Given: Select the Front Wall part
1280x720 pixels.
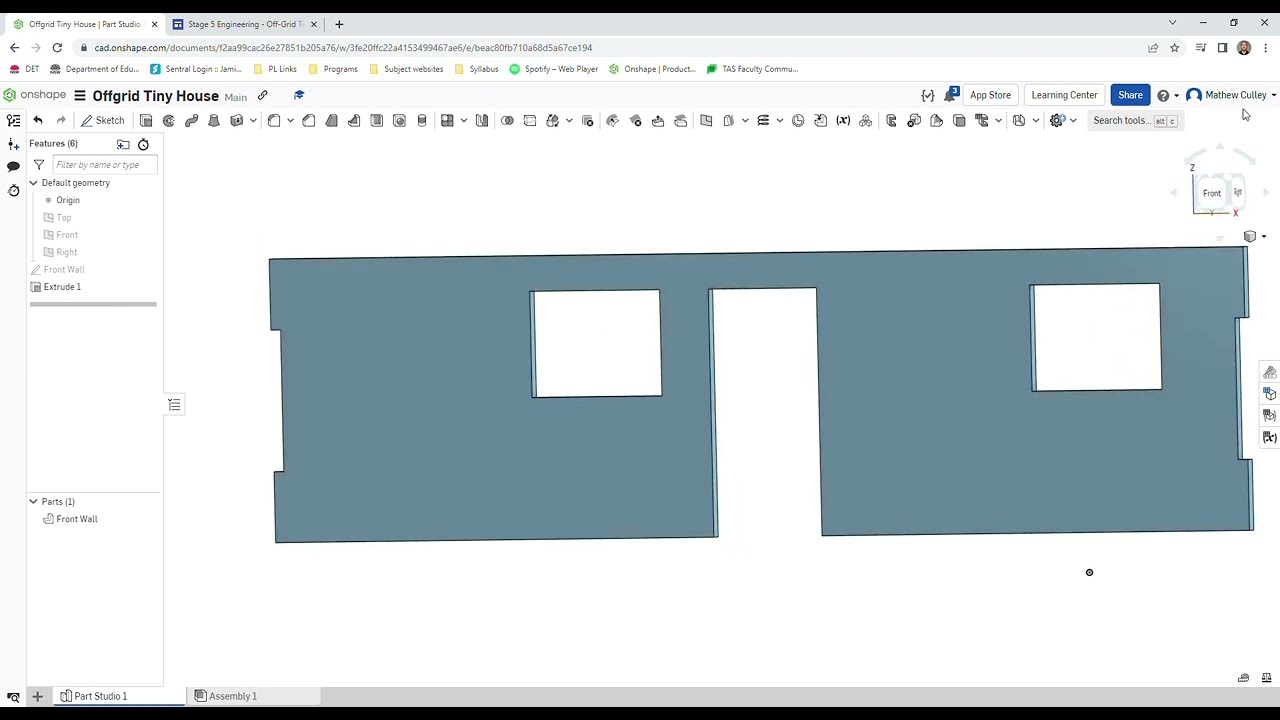Looking at the screenshot, I should pos(77,519).
